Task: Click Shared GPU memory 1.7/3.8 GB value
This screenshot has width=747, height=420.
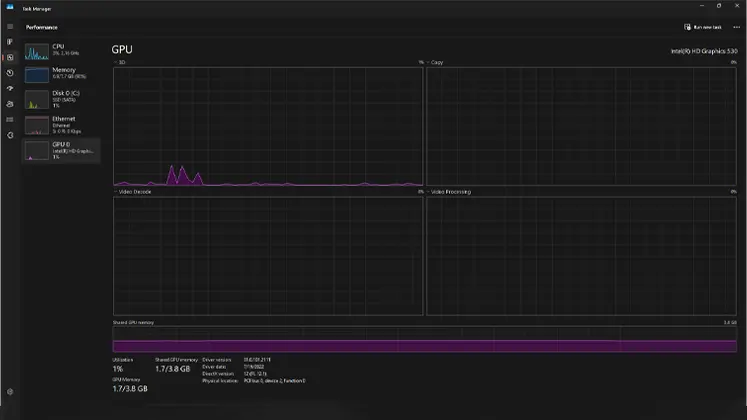Action: [172, 369]
